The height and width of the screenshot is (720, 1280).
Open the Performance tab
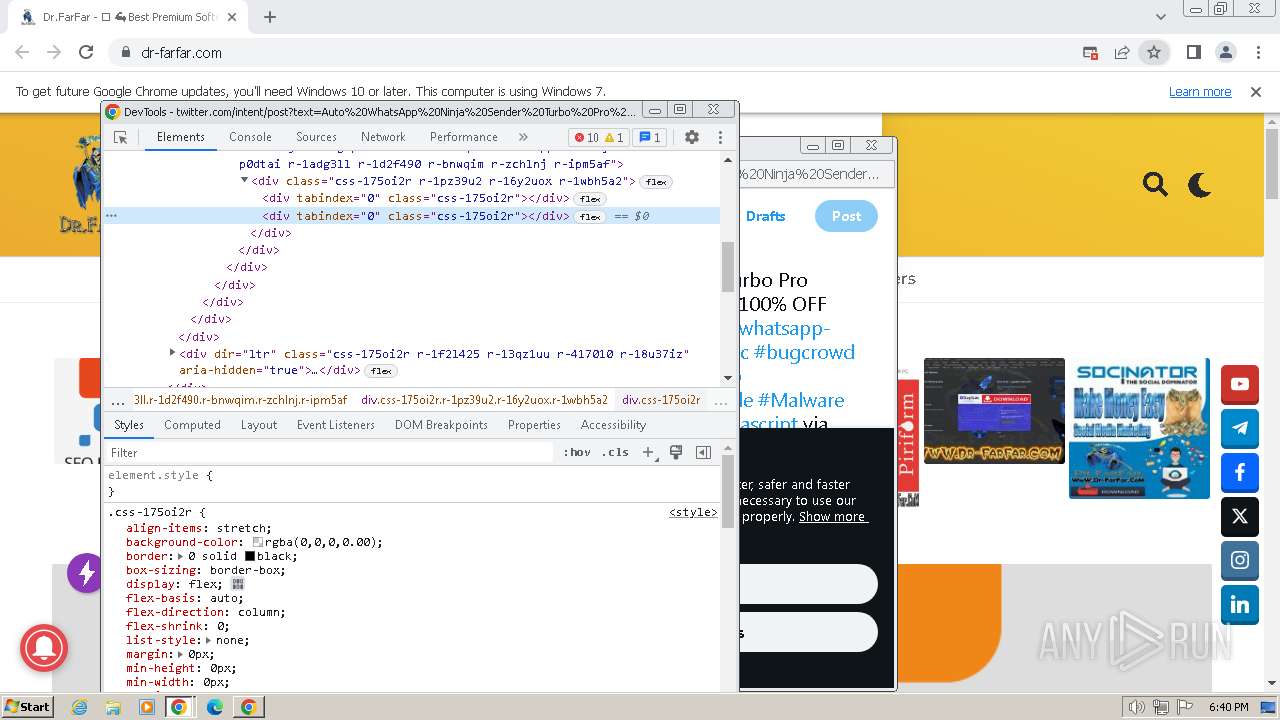point(464,137)
